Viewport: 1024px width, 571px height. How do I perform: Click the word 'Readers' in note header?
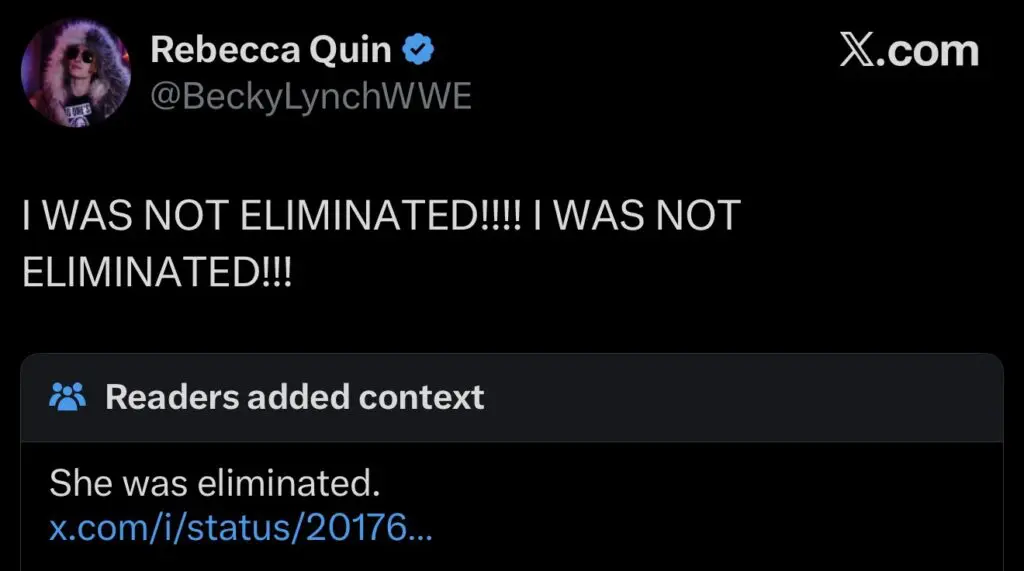(170, 397)
